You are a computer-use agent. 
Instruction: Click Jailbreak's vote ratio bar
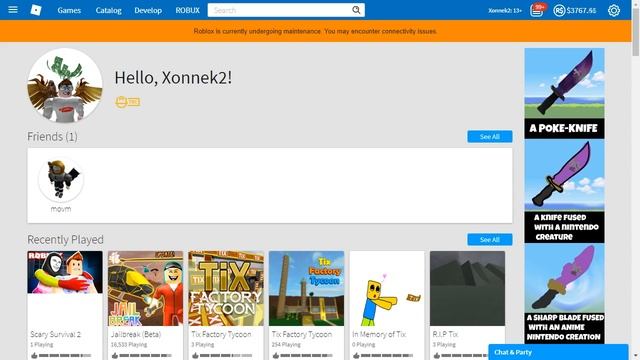tap(146, 356)
